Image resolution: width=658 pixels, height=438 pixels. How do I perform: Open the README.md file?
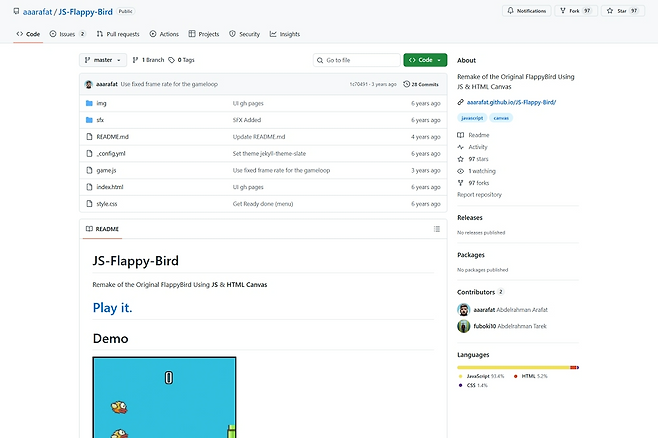tap(112, 137)
